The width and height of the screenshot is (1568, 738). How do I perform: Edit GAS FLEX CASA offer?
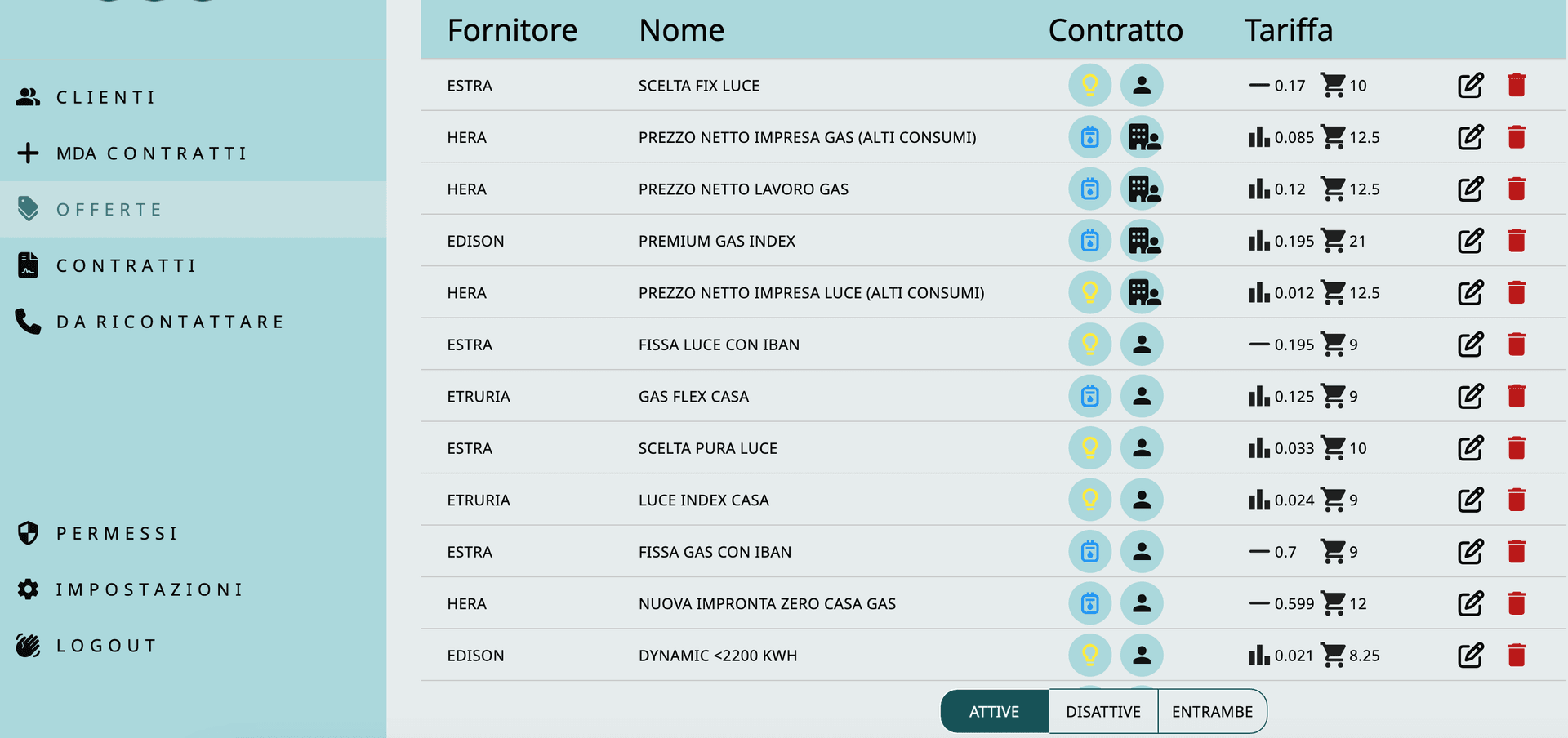point(1471,396)
